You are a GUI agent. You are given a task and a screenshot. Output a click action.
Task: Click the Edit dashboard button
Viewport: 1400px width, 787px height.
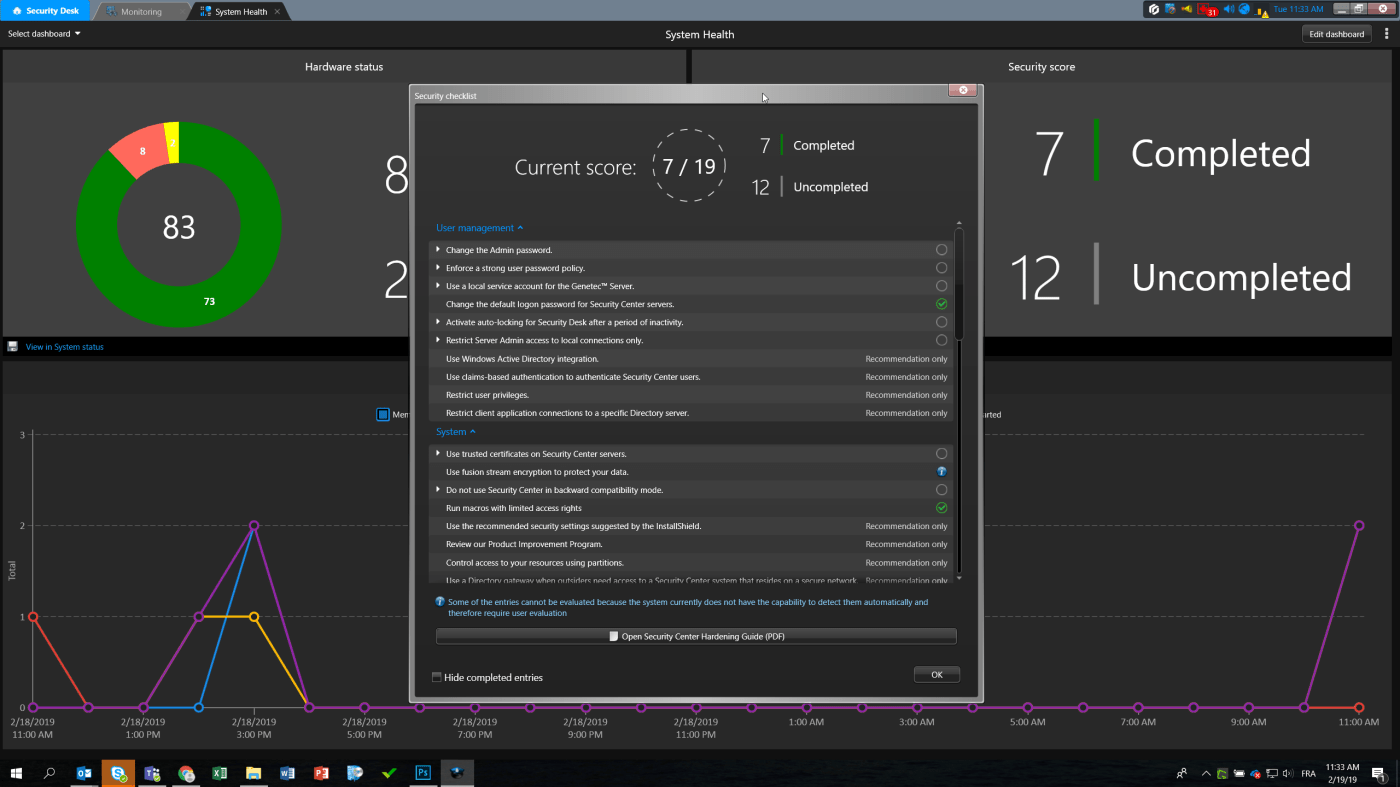1336,34
